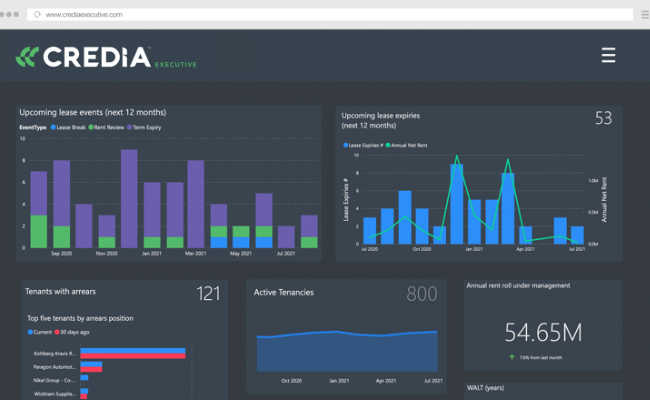The image size is (650, 400).
Task: Click the 'Active Tenancies' heading
Action: point(284,293)
